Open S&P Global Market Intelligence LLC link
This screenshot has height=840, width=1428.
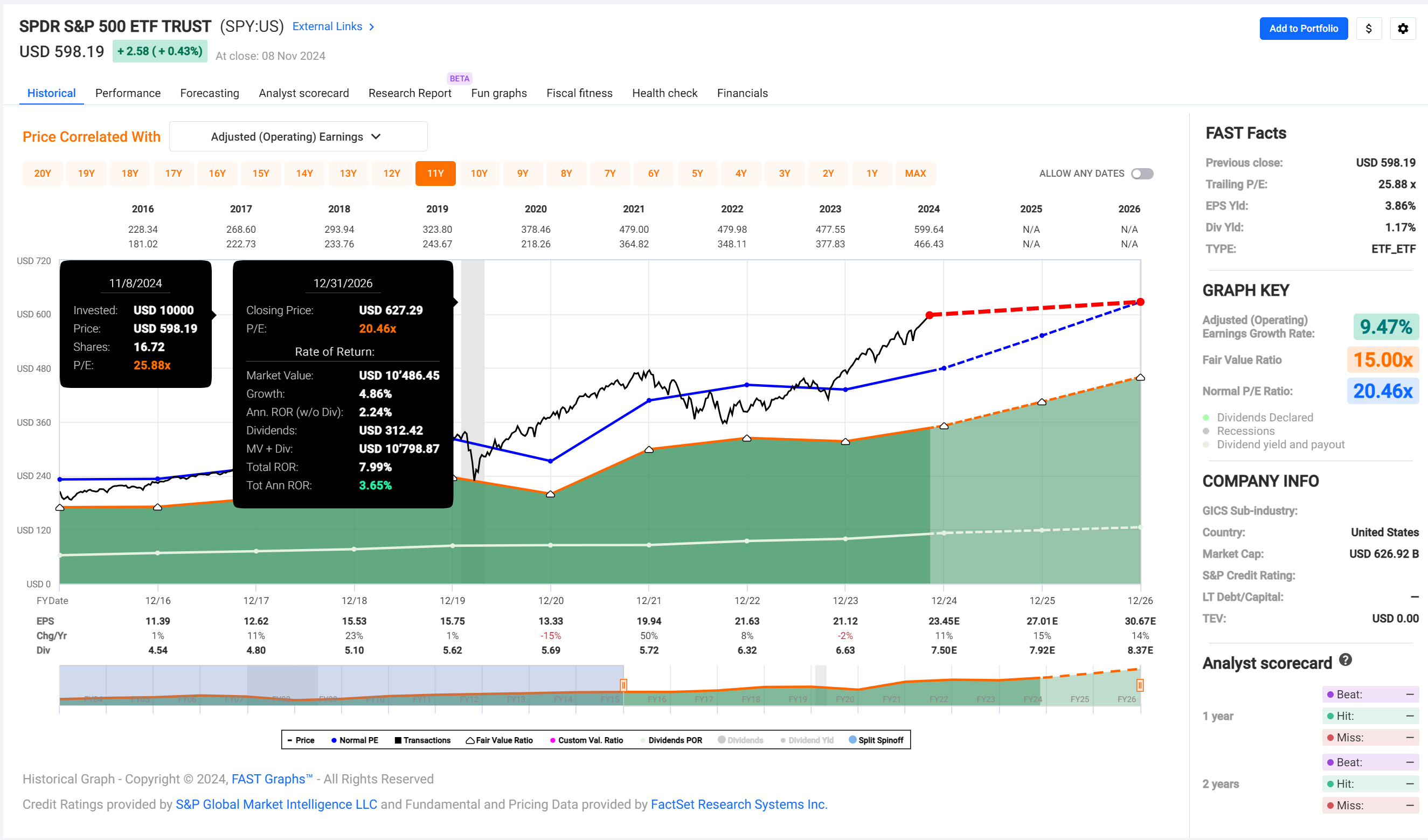276,804
